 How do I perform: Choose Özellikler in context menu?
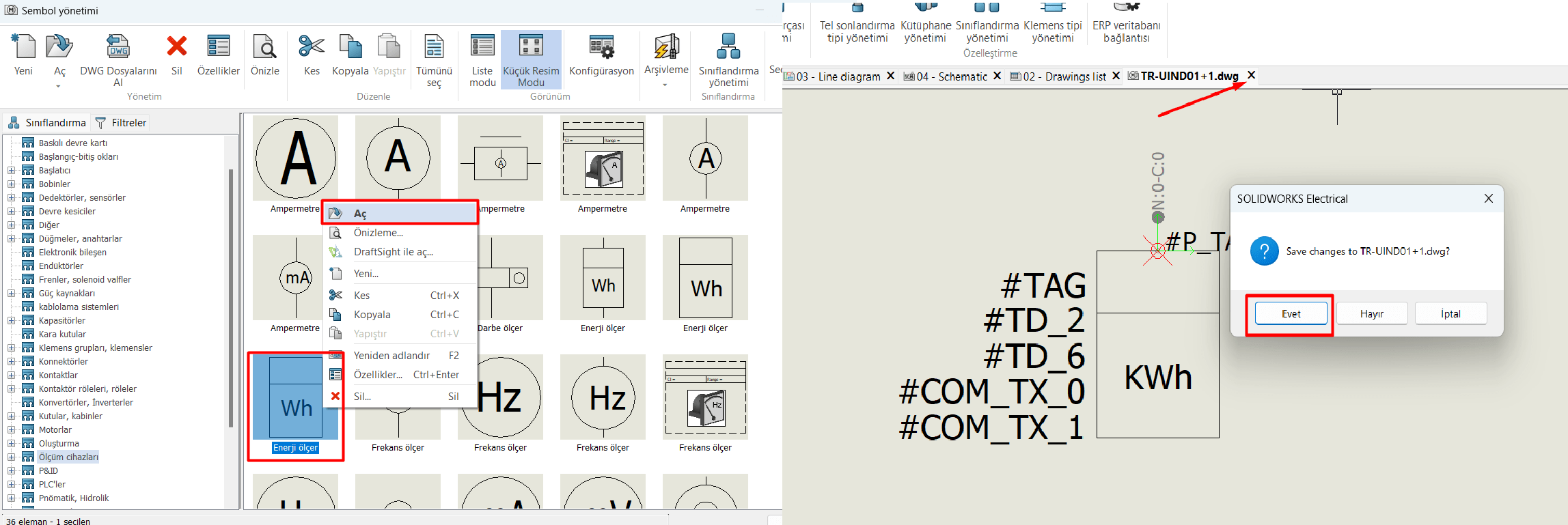[x=400, y=374]
